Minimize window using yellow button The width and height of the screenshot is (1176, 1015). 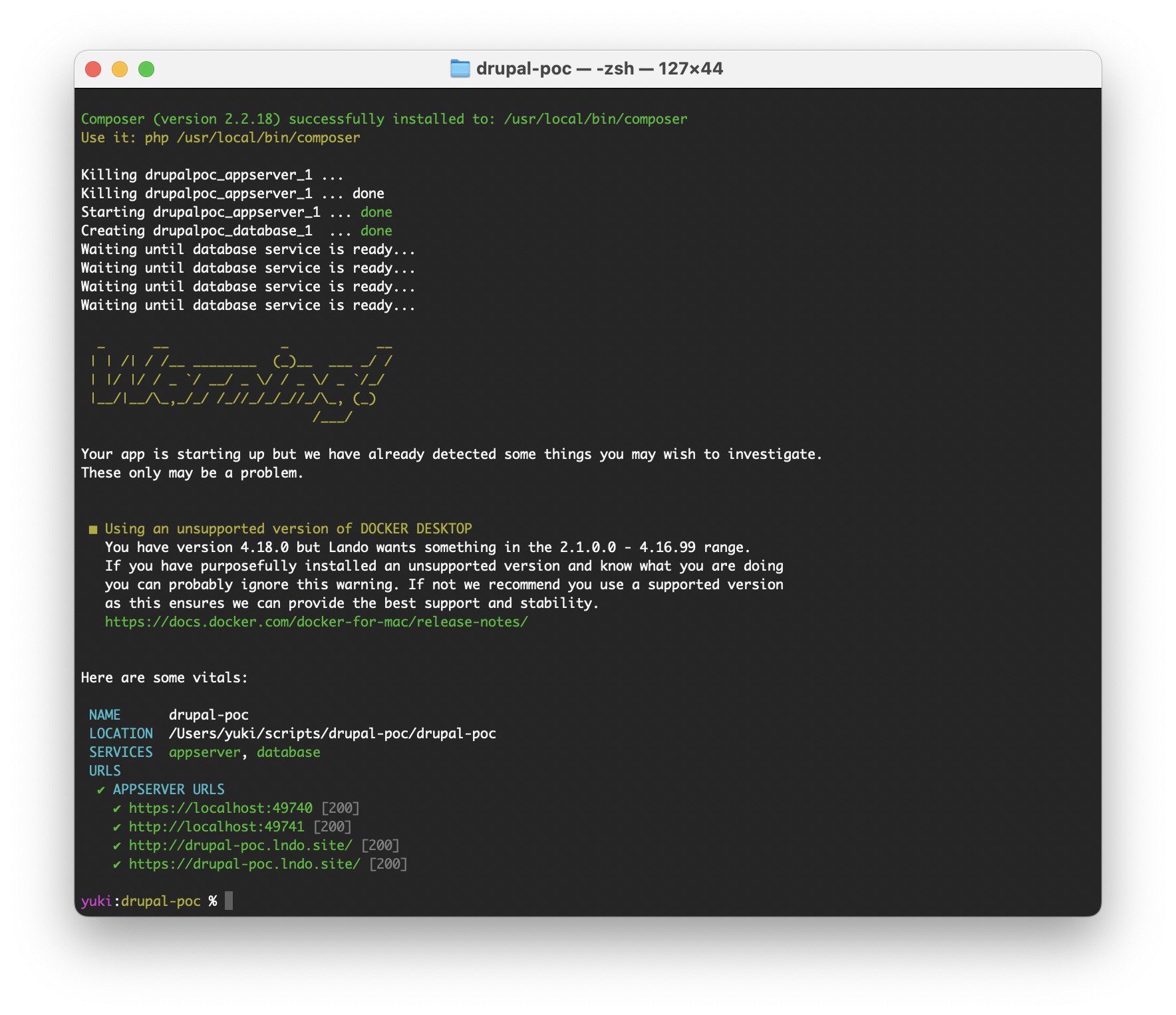[x=120, y=69]
